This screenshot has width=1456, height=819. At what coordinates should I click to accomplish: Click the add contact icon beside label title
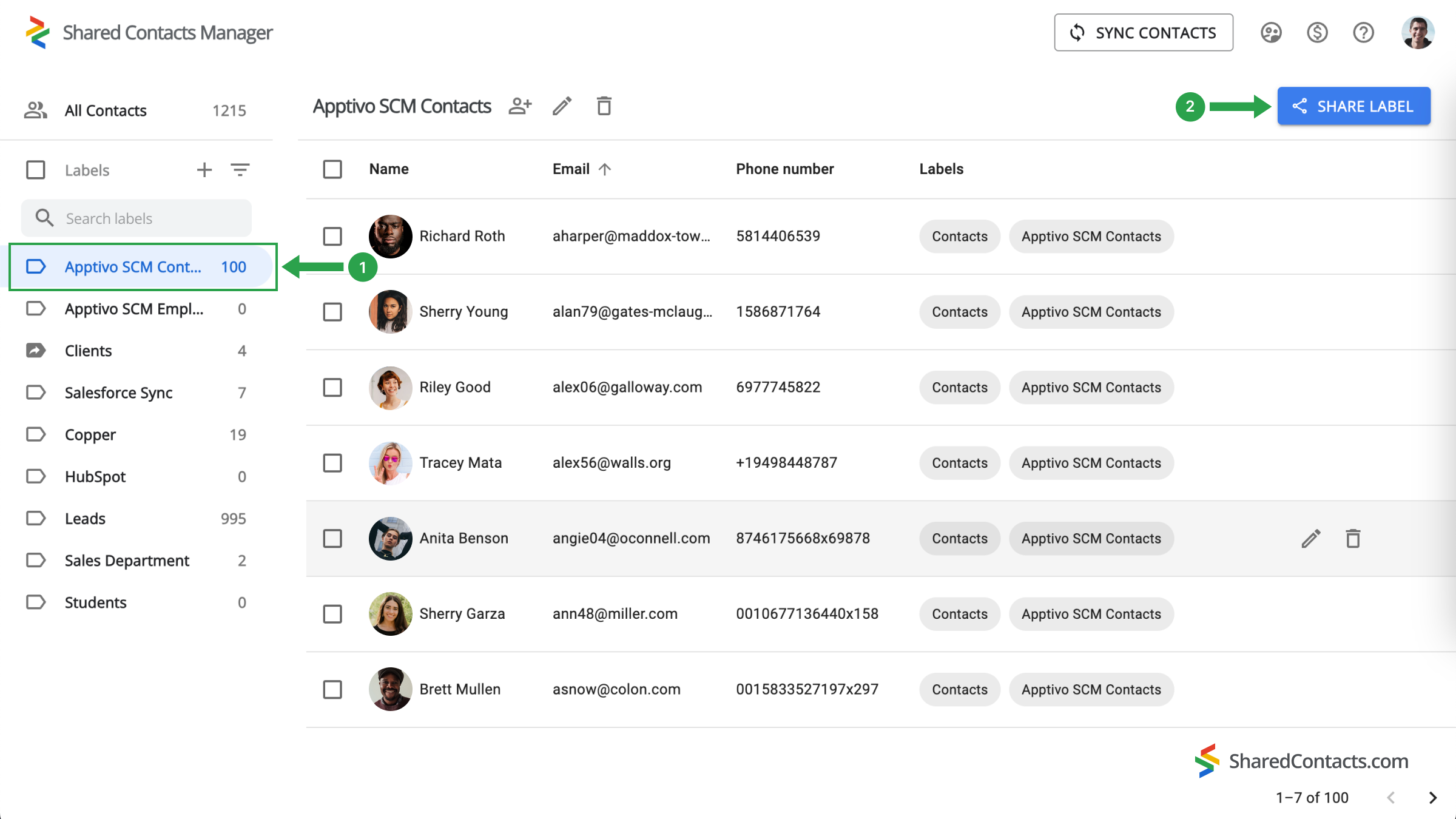(520, 106)
